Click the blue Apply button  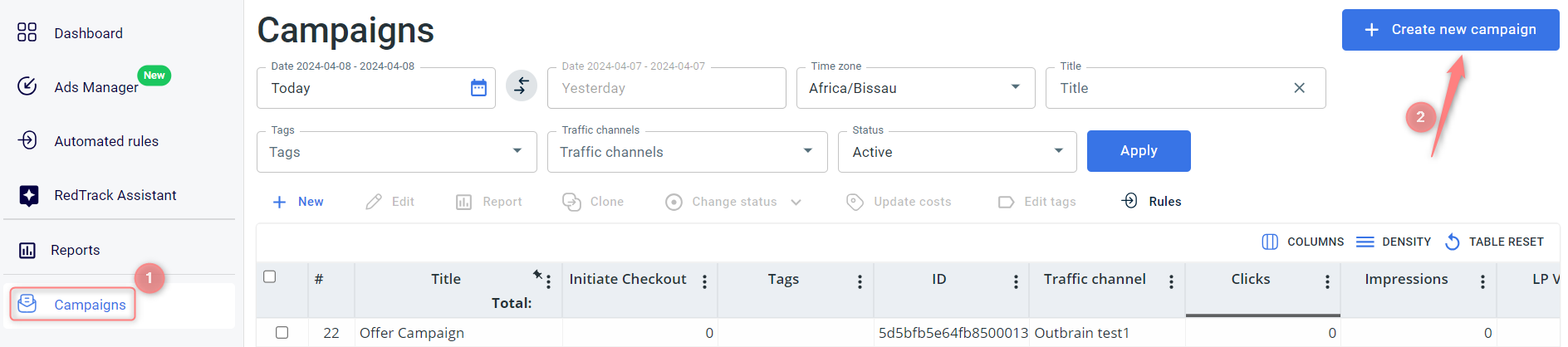(x=1139, y=151)
